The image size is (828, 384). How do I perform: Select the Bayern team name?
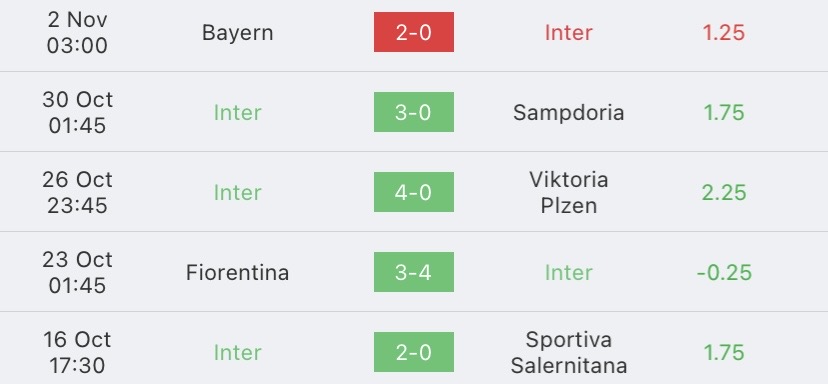pos(238,33)
